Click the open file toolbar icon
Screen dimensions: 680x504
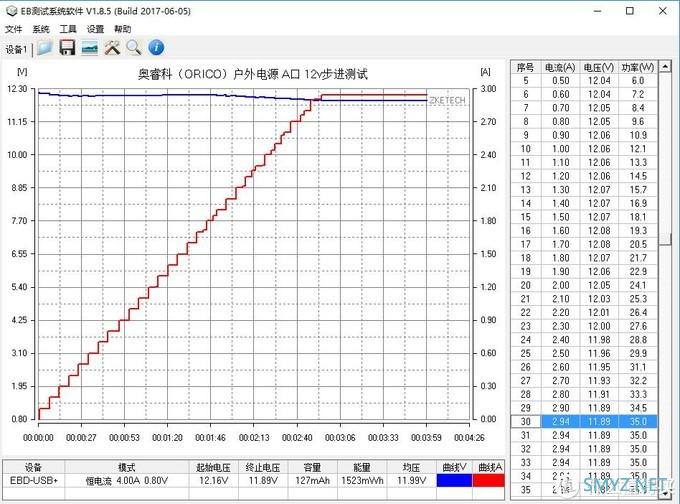click(45, 48)
